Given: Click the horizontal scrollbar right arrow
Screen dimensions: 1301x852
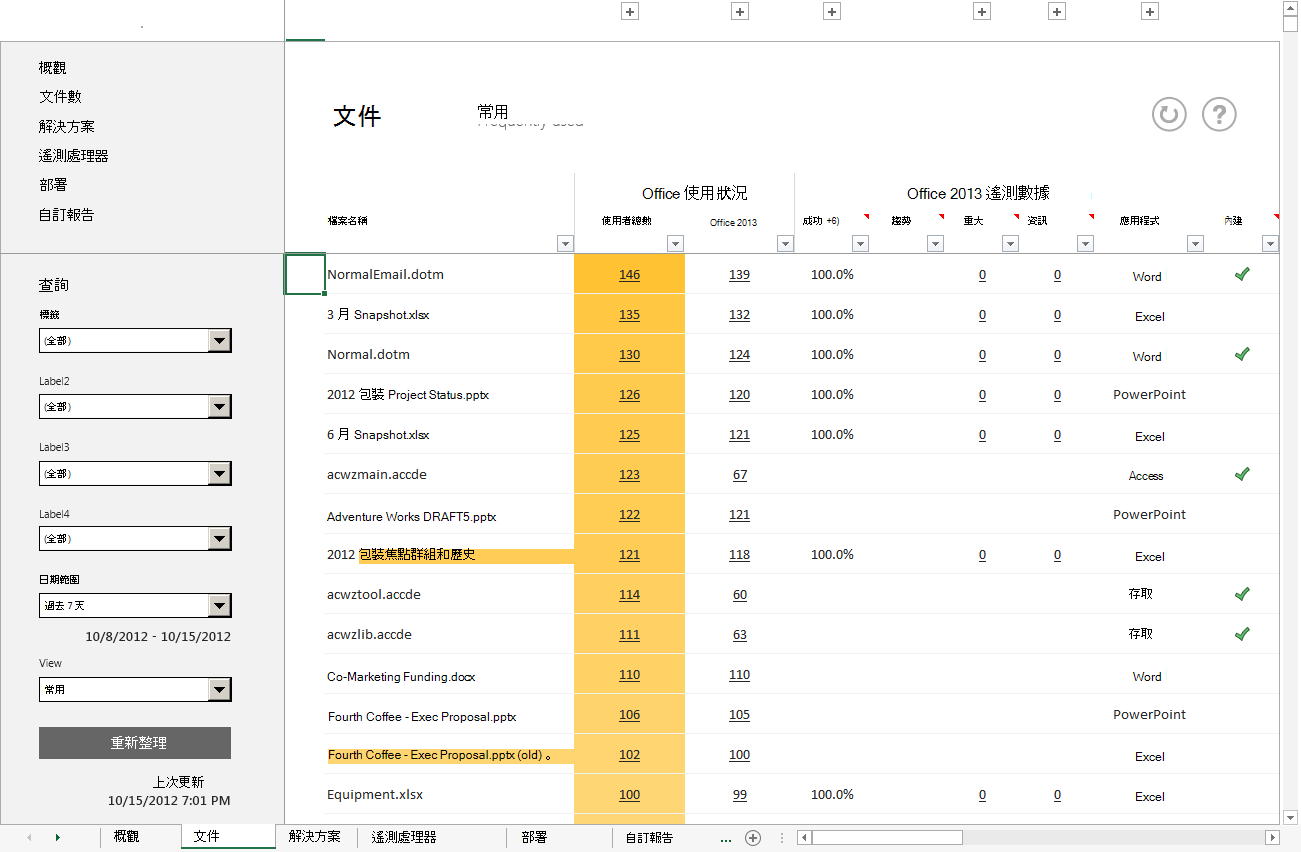Looking at the screenshot, I should coord(1273,837).
